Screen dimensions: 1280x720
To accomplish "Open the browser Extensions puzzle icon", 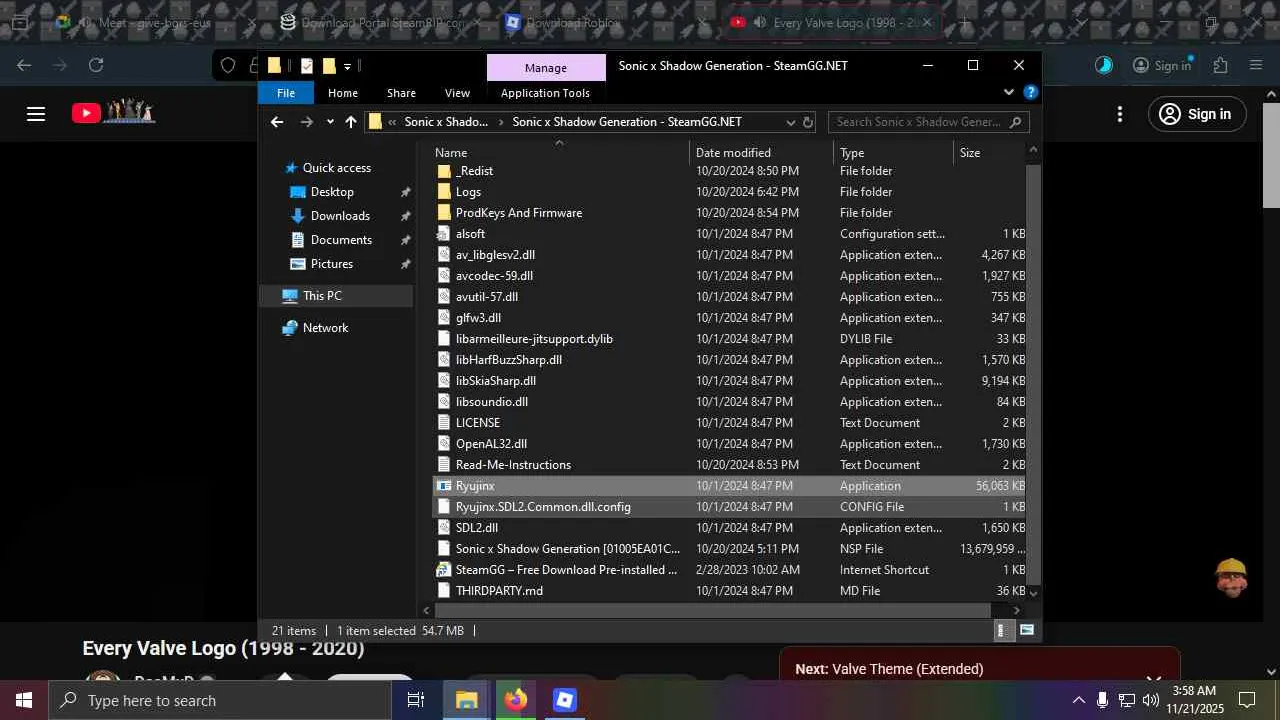I will pos(1220,65).
